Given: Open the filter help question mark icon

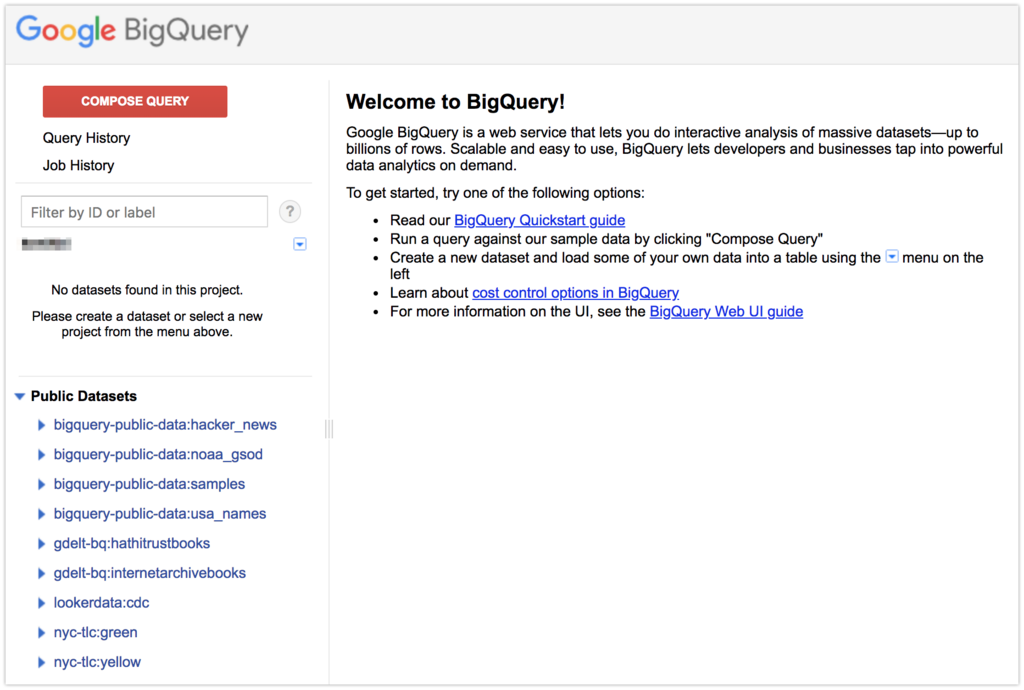Looking at the screenshot, I should coord(290,212).
